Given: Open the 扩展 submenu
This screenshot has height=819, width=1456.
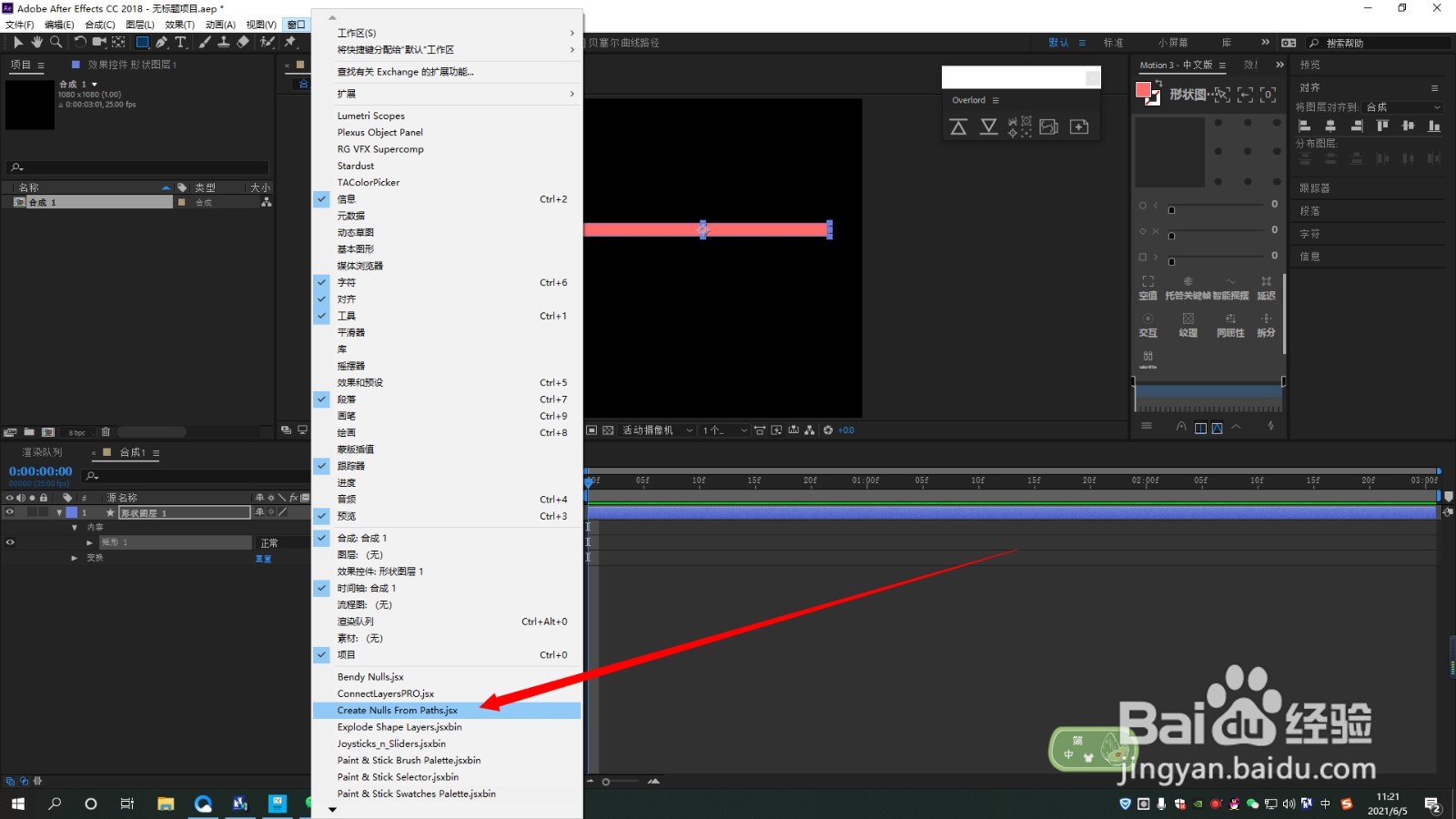Looking at the screenshot, I should [447, 94].
